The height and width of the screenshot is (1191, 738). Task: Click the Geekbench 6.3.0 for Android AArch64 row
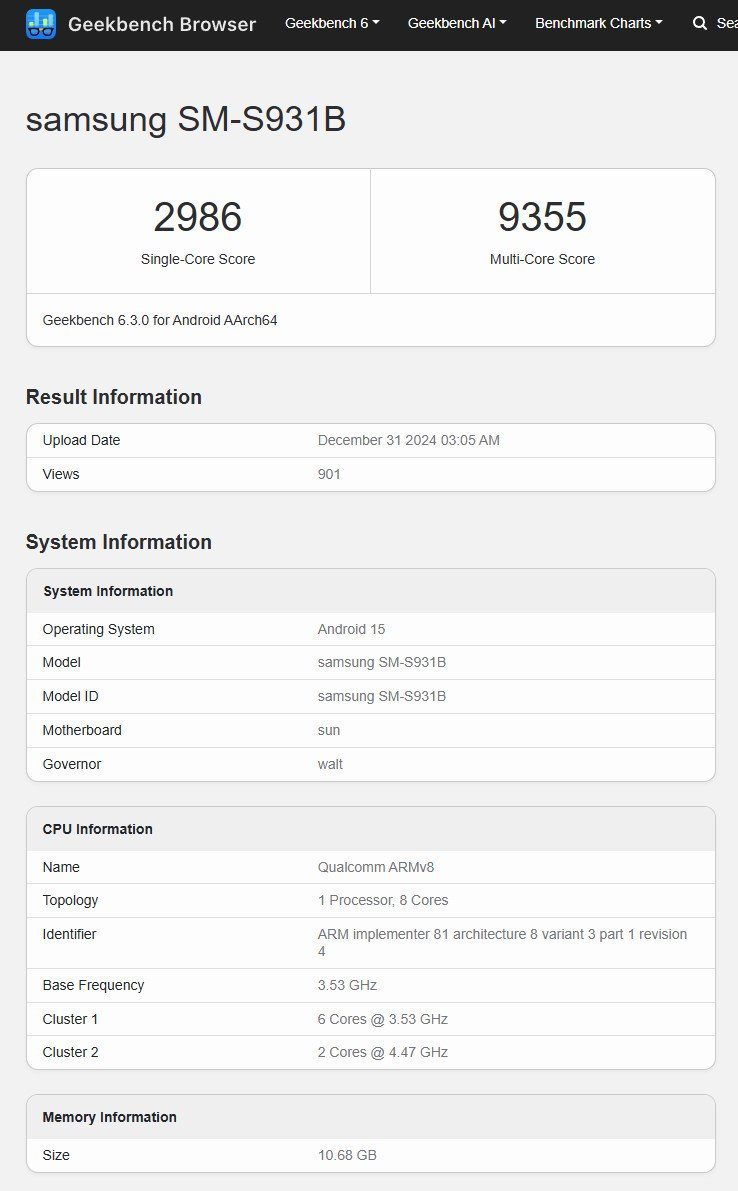pos(370,320)
